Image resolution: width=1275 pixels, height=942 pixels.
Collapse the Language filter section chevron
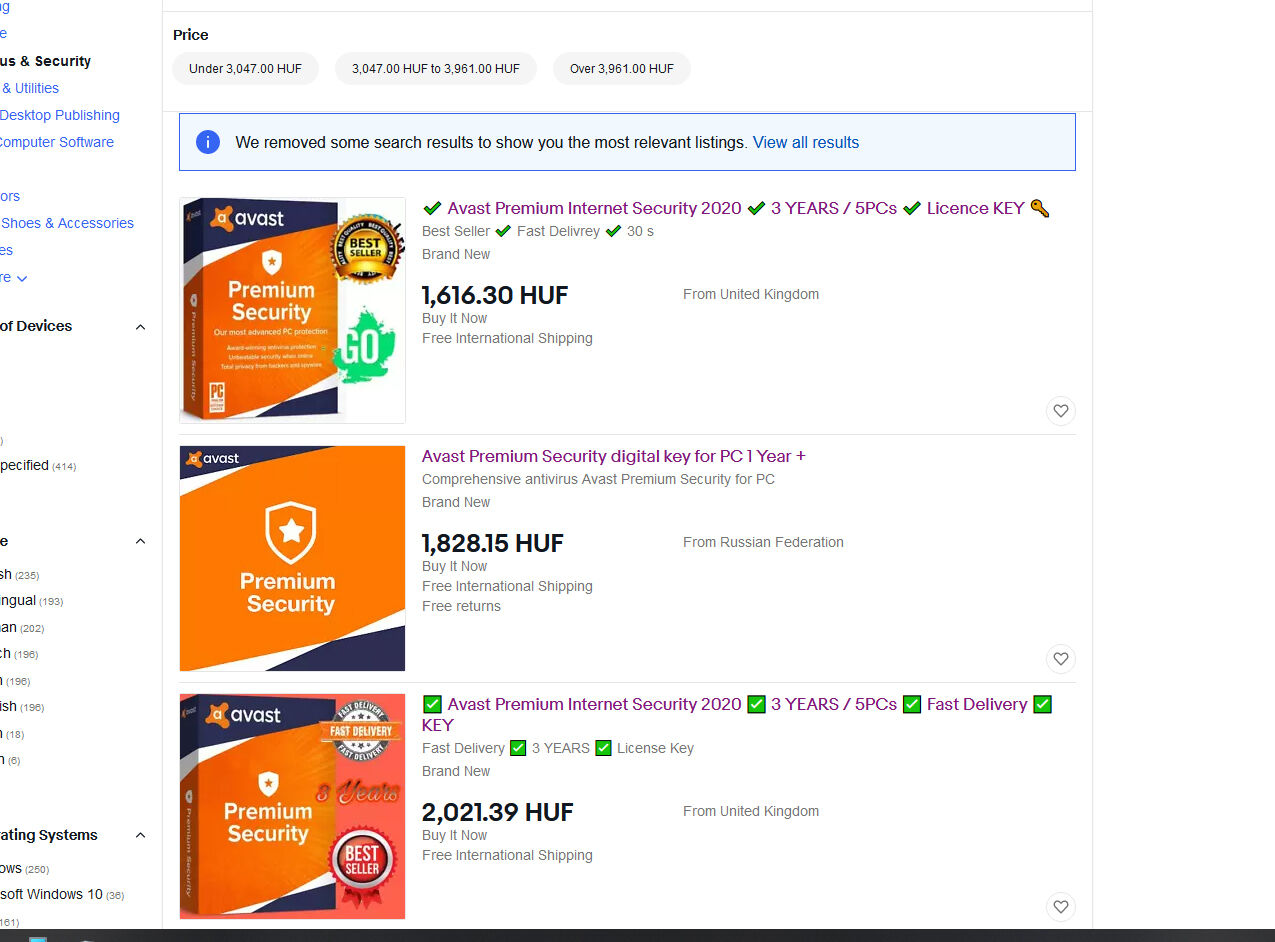[140, 541]
